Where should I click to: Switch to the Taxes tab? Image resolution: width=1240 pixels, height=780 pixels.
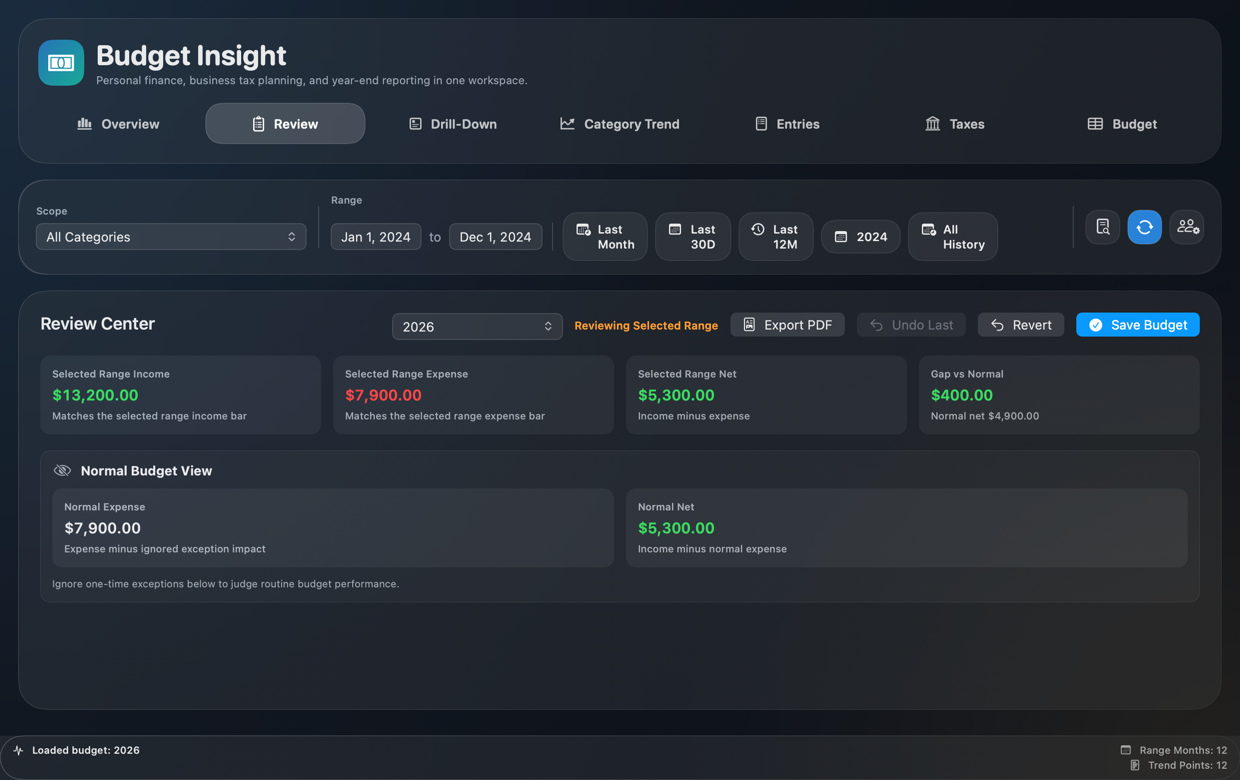click(955, 124)
